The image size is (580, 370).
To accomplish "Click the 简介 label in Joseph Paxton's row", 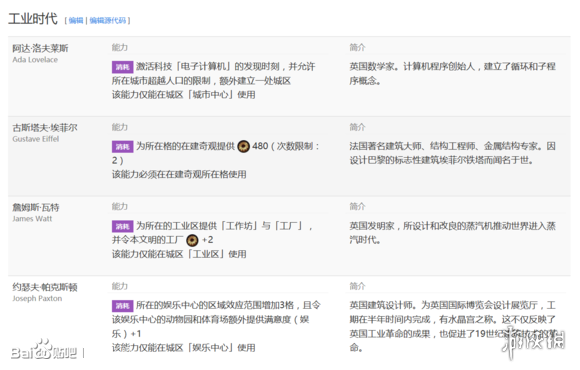I will click(357, 286).
